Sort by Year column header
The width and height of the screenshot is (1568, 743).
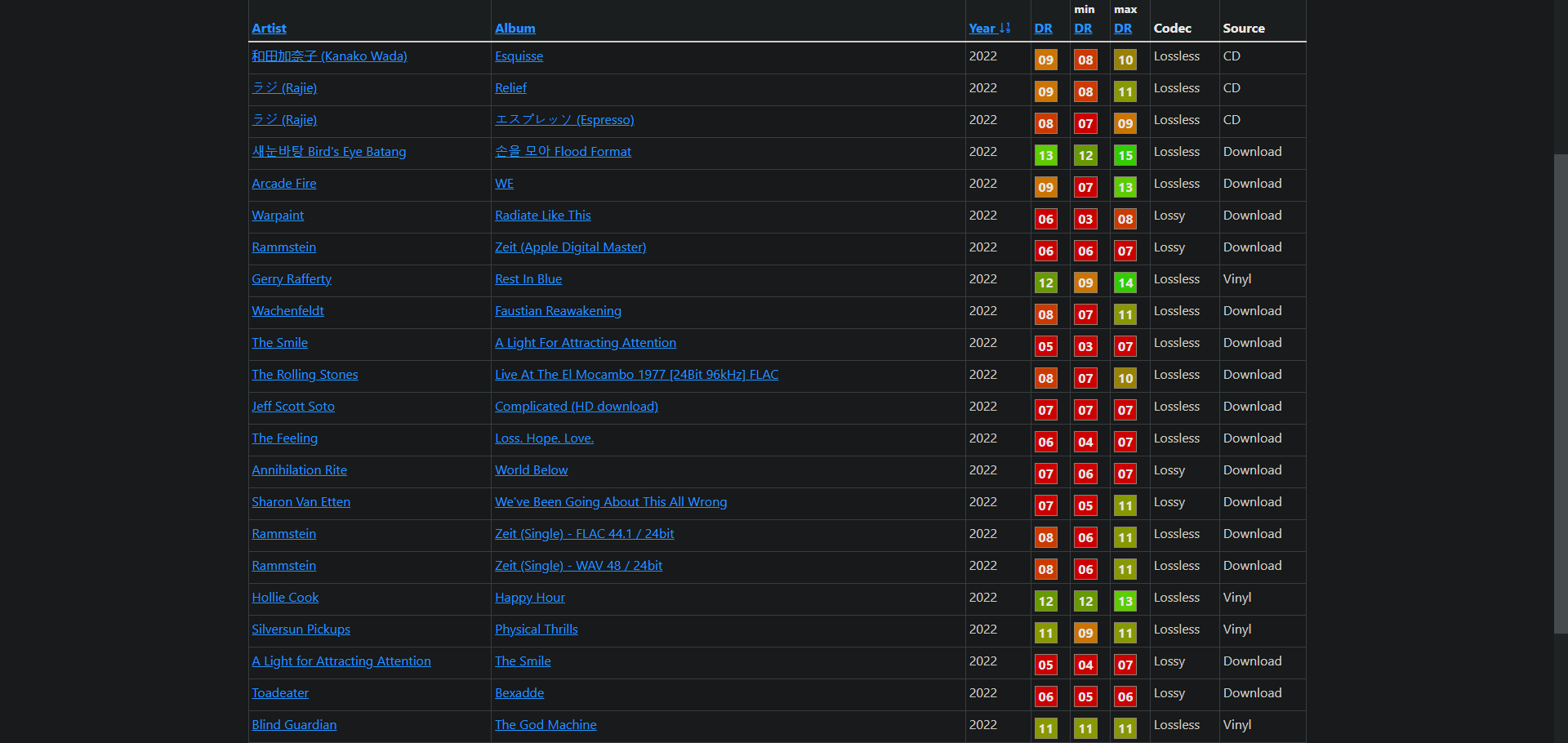[990, 28]
